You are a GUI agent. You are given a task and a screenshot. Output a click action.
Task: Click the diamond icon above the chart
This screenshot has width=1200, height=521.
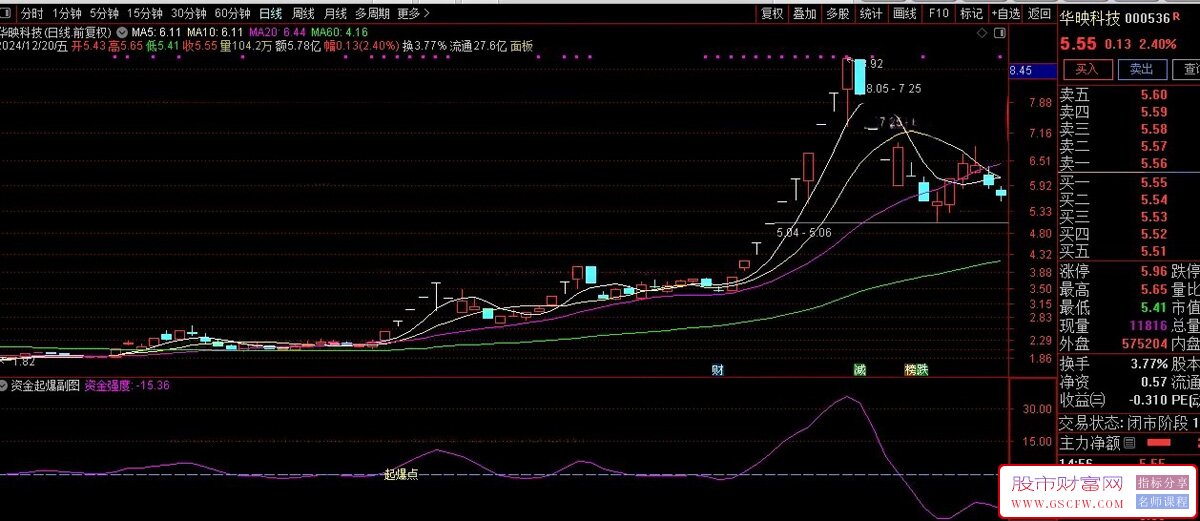(x=981, y=32)
